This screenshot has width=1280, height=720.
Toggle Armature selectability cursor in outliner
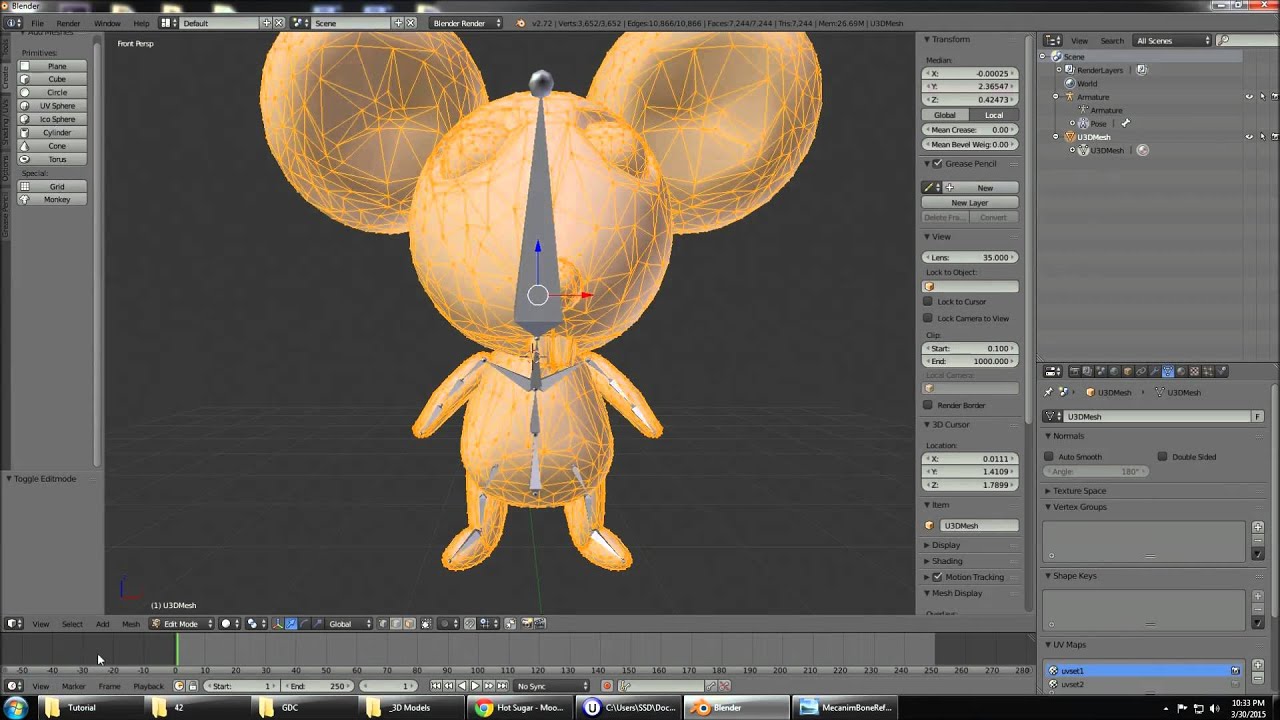[1262, 97]
